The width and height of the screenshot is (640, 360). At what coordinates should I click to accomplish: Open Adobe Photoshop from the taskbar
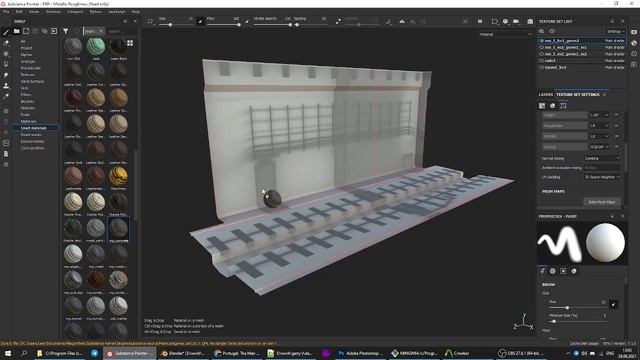point(360,353)
